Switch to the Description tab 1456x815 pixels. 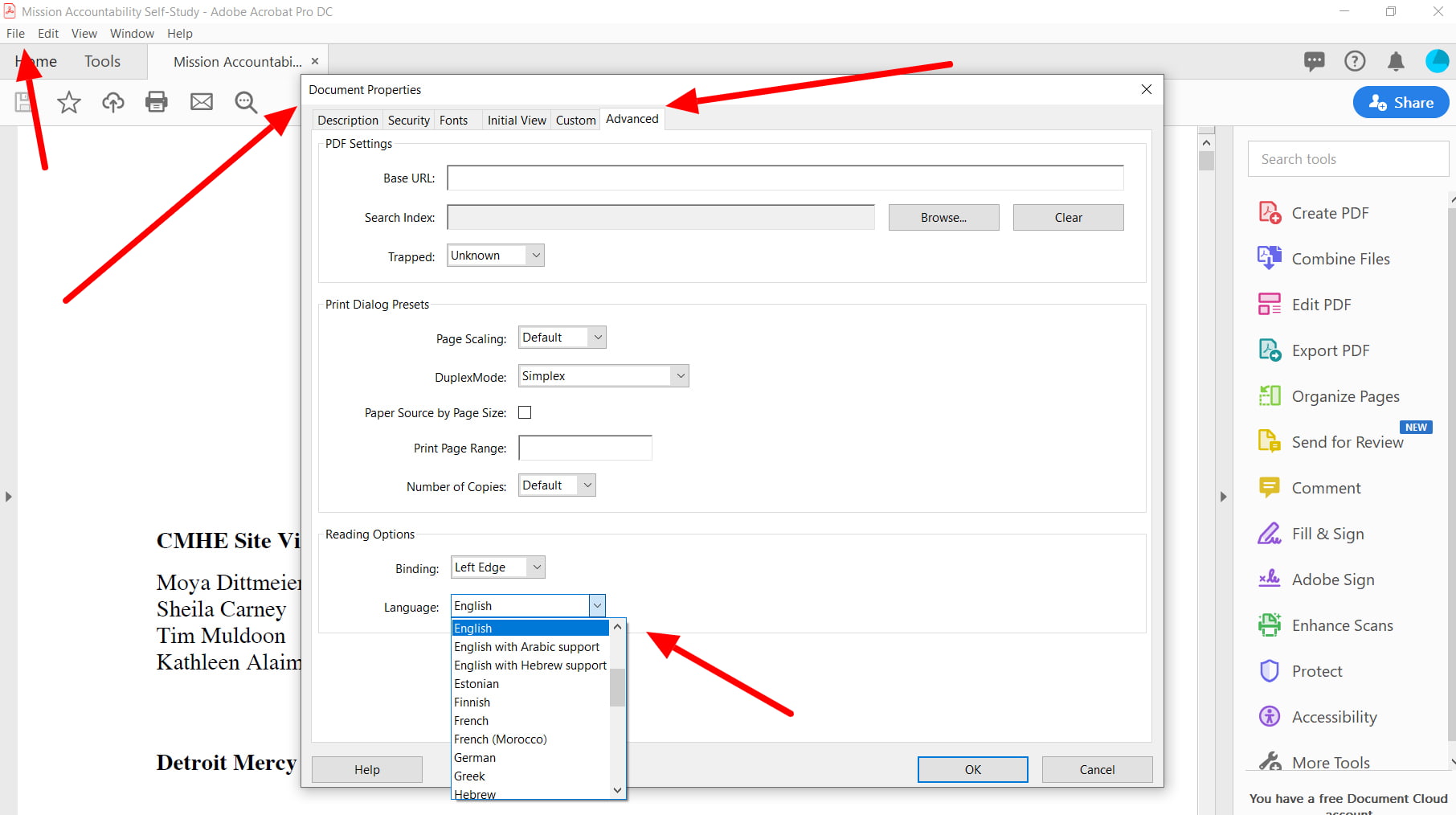[347, 120]
